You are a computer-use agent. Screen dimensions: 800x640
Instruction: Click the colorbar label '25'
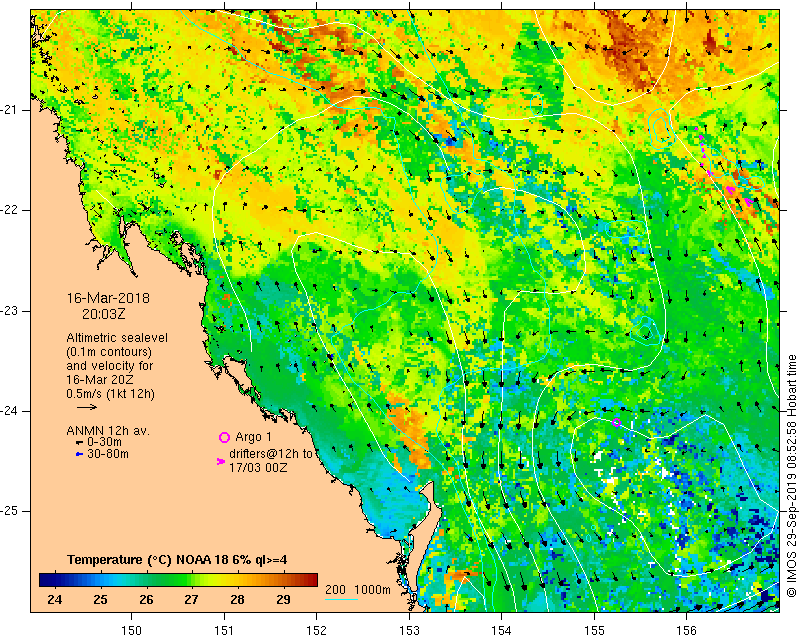point(100,599)
